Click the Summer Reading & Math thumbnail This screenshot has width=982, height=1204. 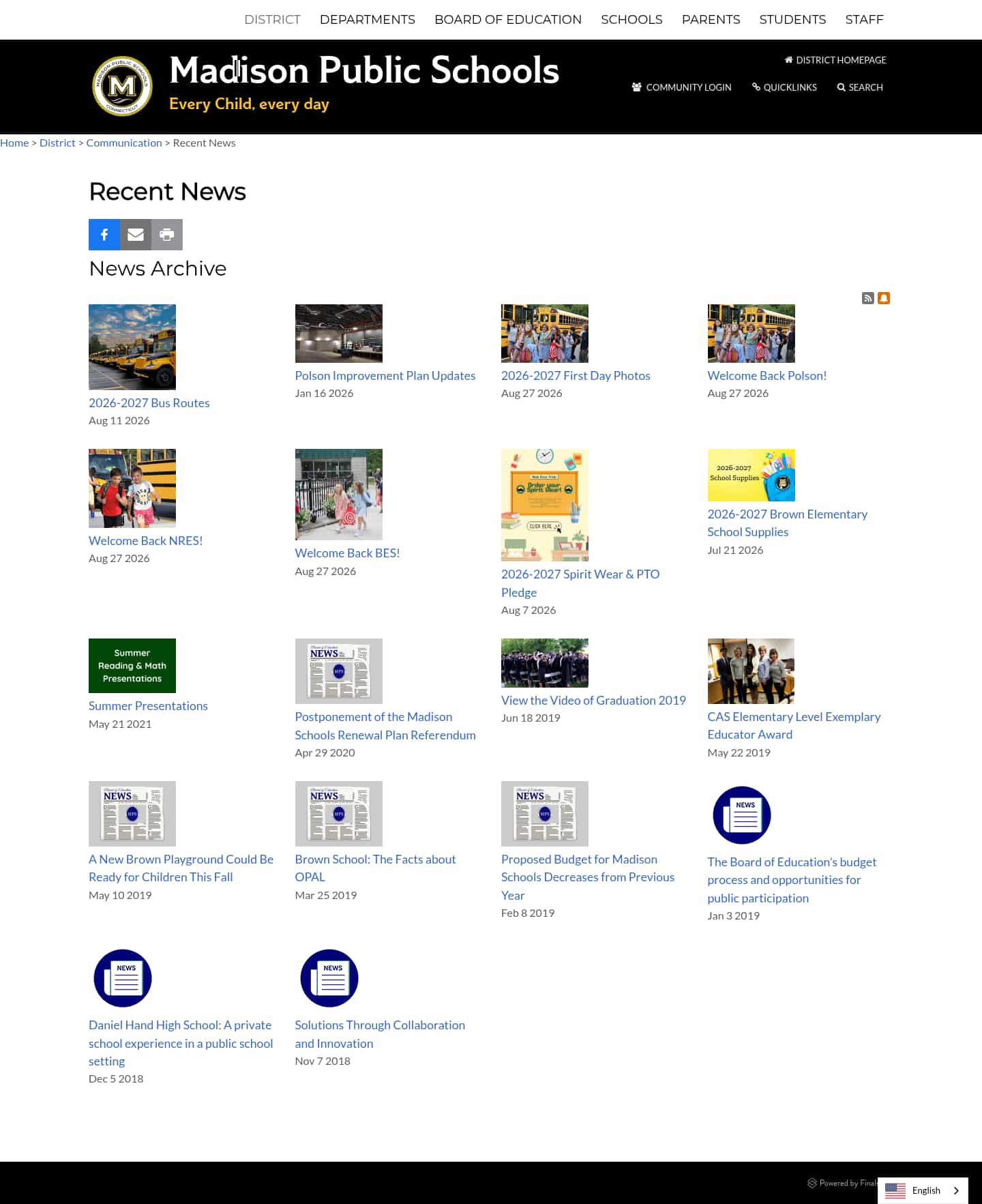[x=132, y=666]
